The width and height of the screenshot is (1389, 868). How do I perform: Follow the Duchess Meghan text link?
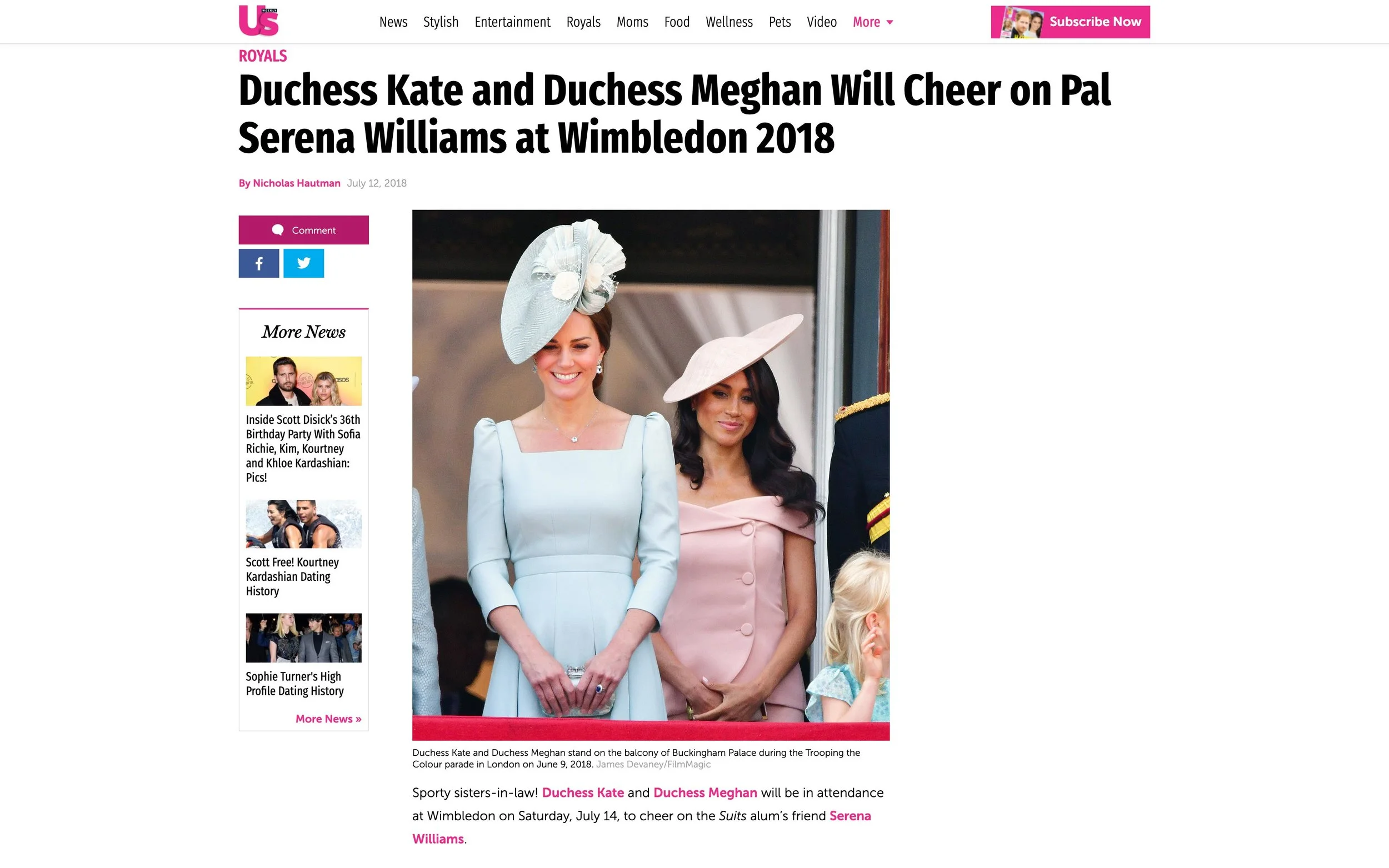(705, 792)
